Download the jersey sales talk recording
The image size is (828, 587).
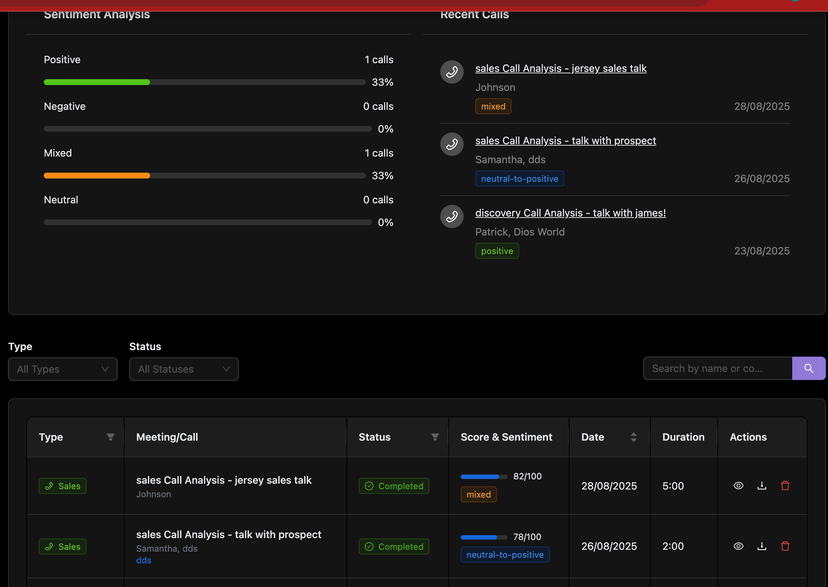point(762,485)
